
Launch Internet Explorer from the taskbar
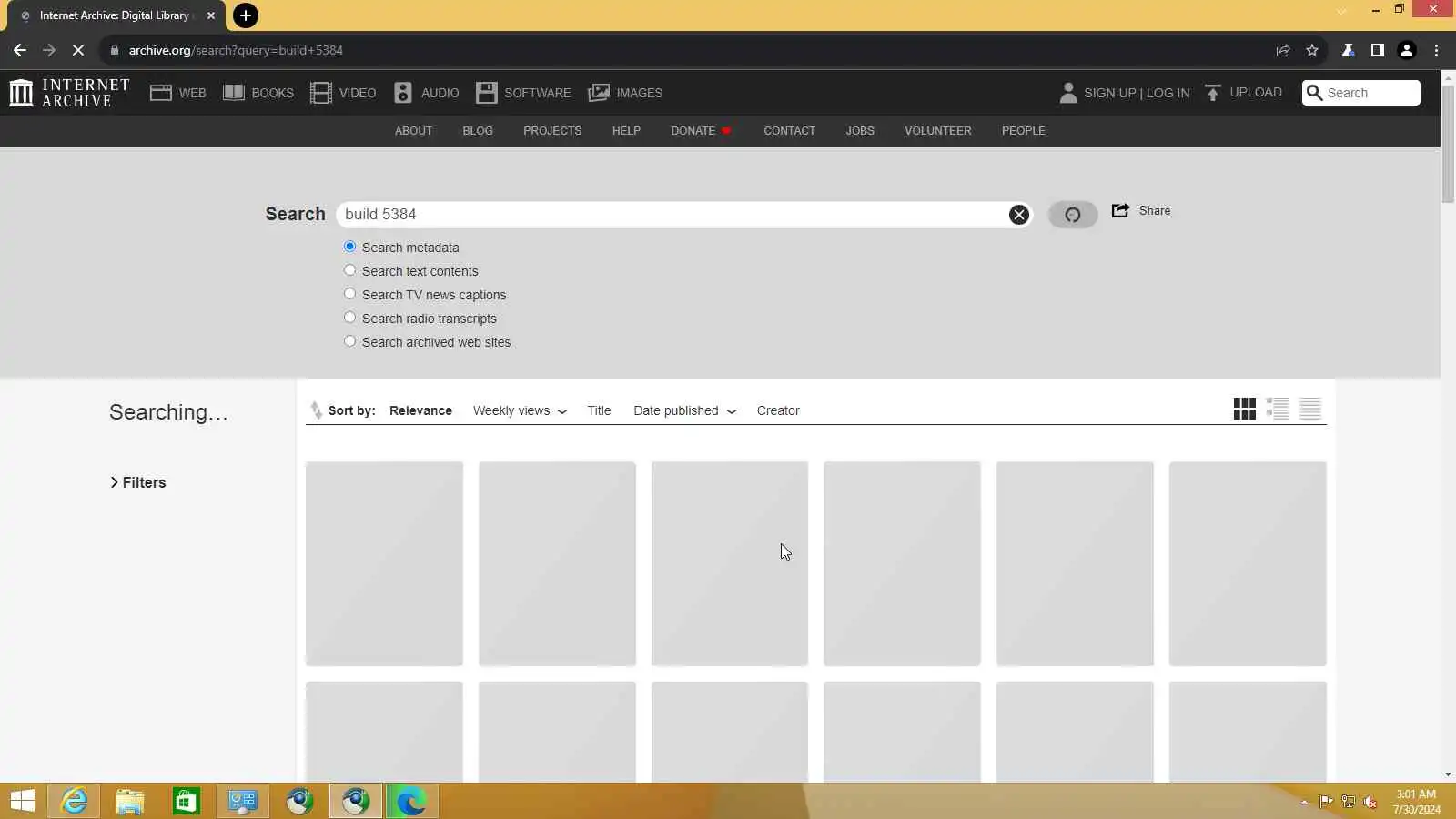click(x=74, y=801)
